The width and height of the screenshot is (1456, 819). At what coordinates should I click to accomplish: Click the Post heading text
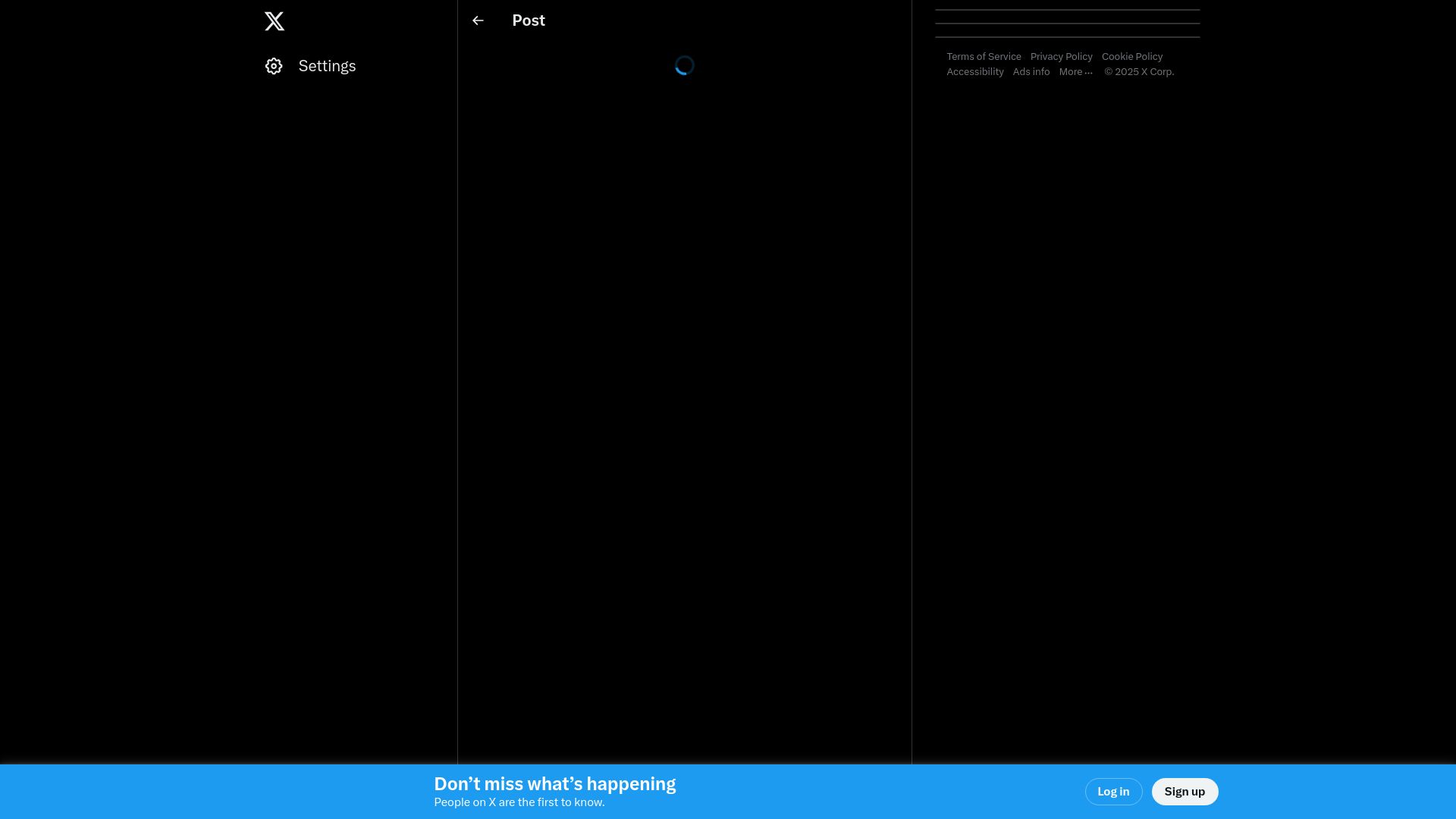point(529,20)
